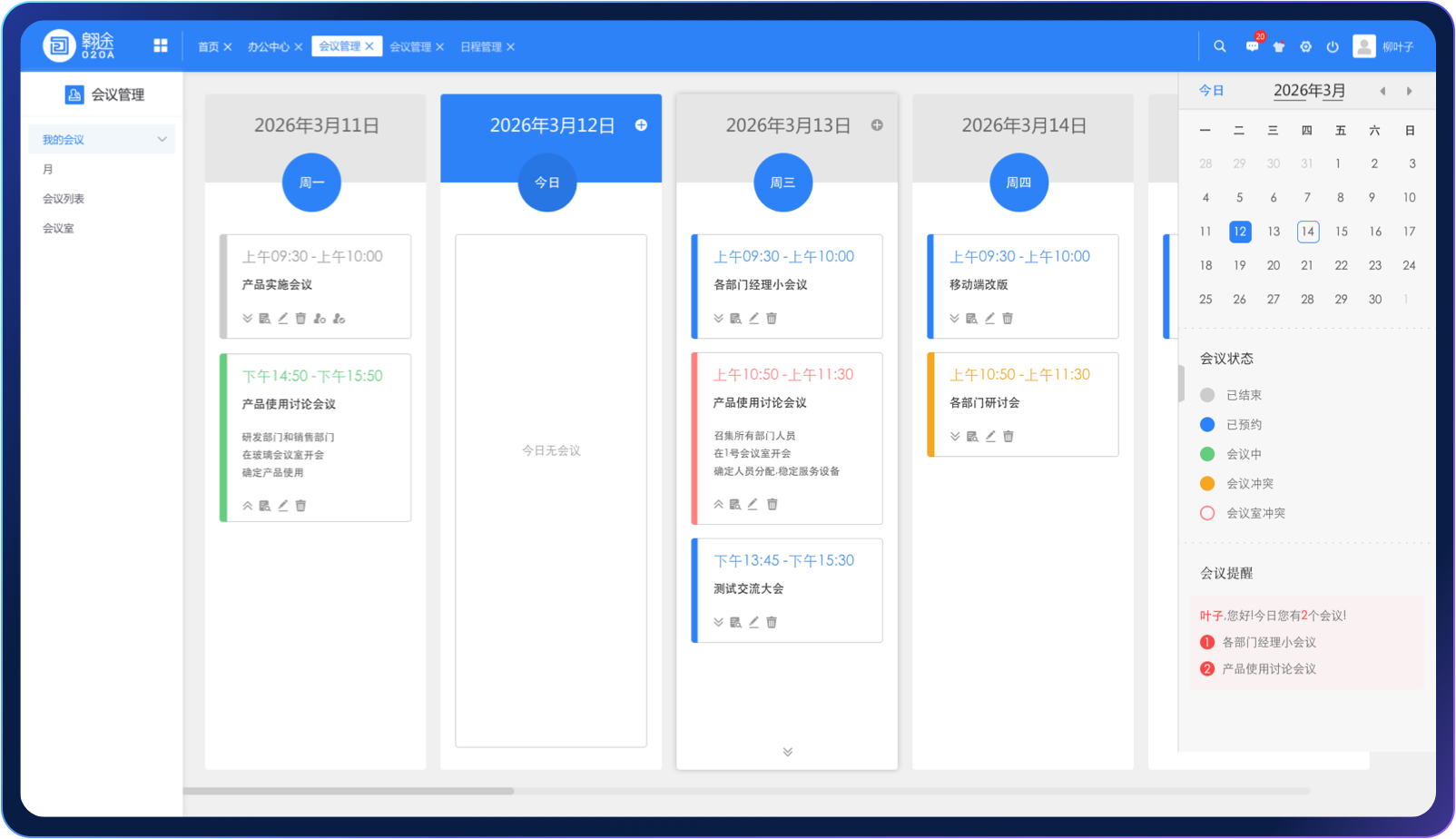Expand details of 产品使用讨论会议 on March 13

click(716, 504)
